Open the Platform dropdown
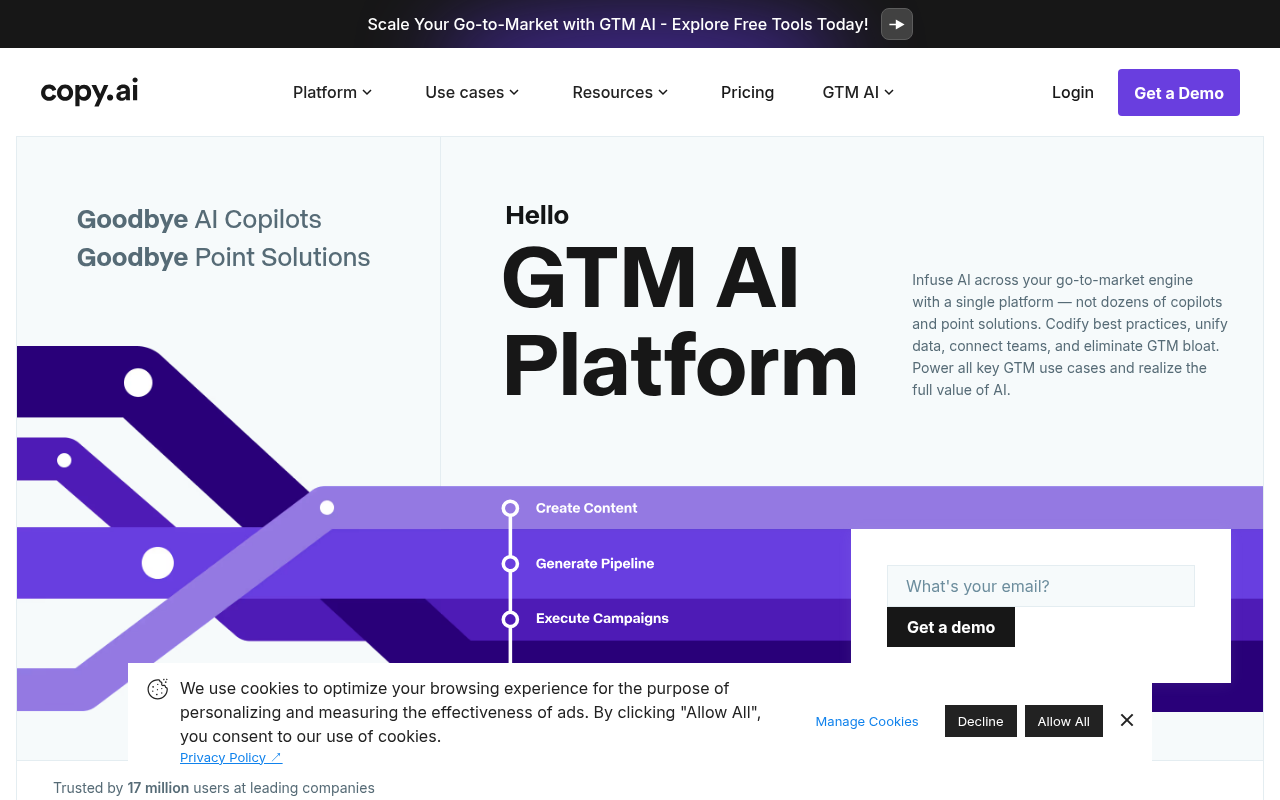This screenshot has width=1280, height=800. (332, 92)
